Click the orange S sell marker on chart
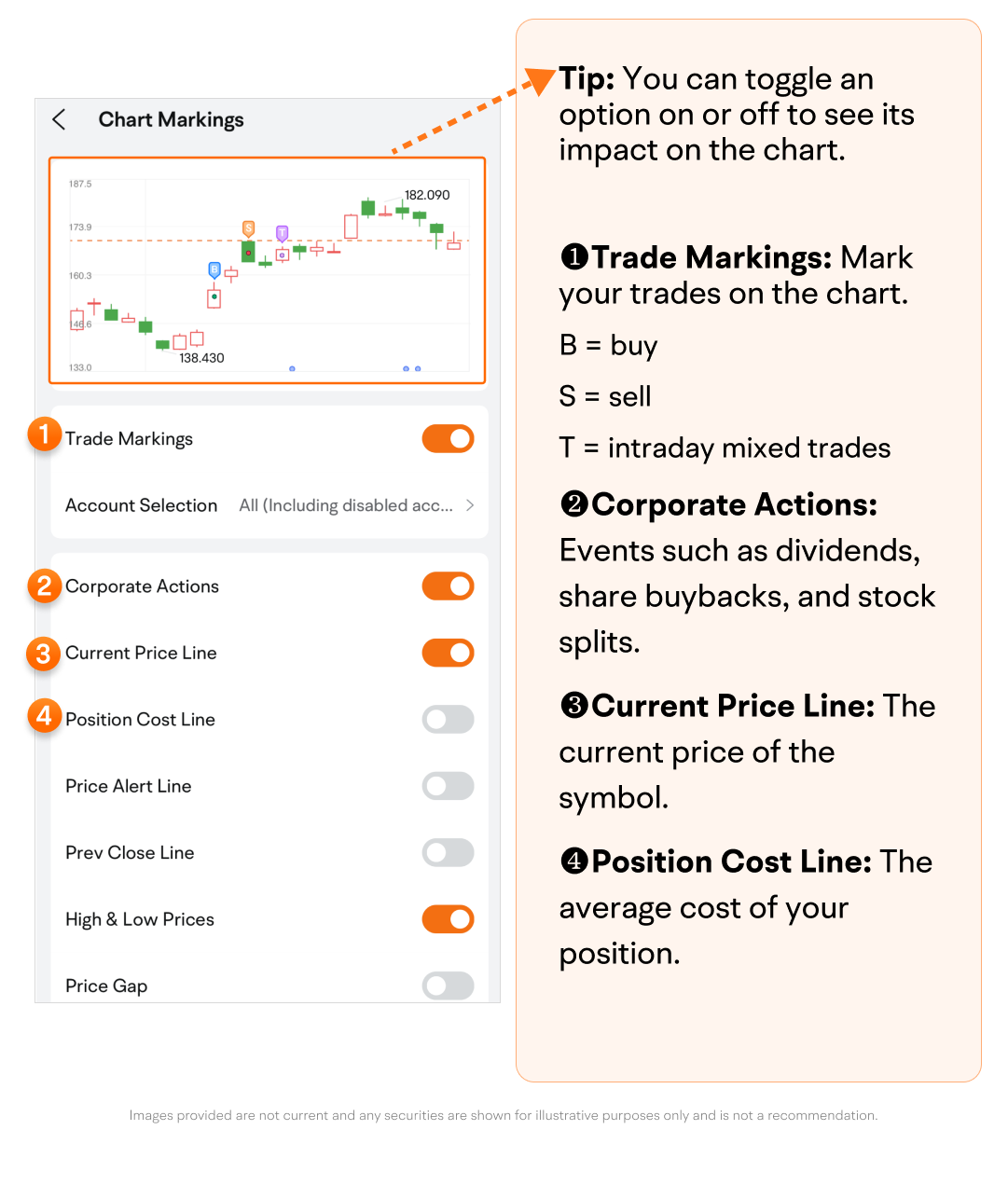The width and height of the screenshot is (1008, 1199). tap(248, 228)
